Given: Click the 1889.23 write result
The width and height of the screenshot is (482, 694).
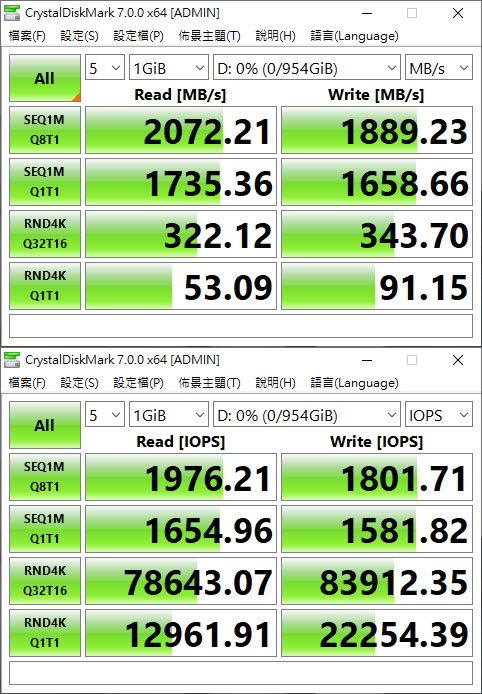Looking at the screenshot, I should coord(377,130).
